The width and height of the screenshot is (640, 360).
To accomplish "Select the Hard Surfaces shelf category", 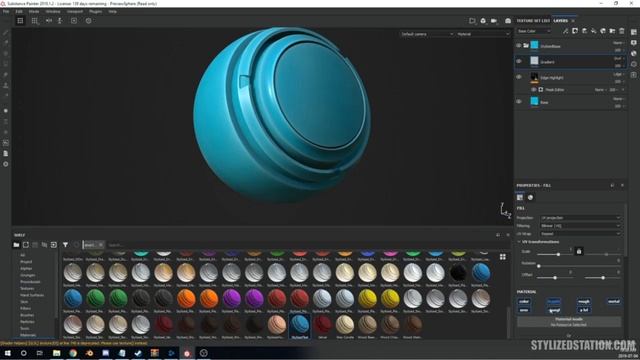I will 32,295.
